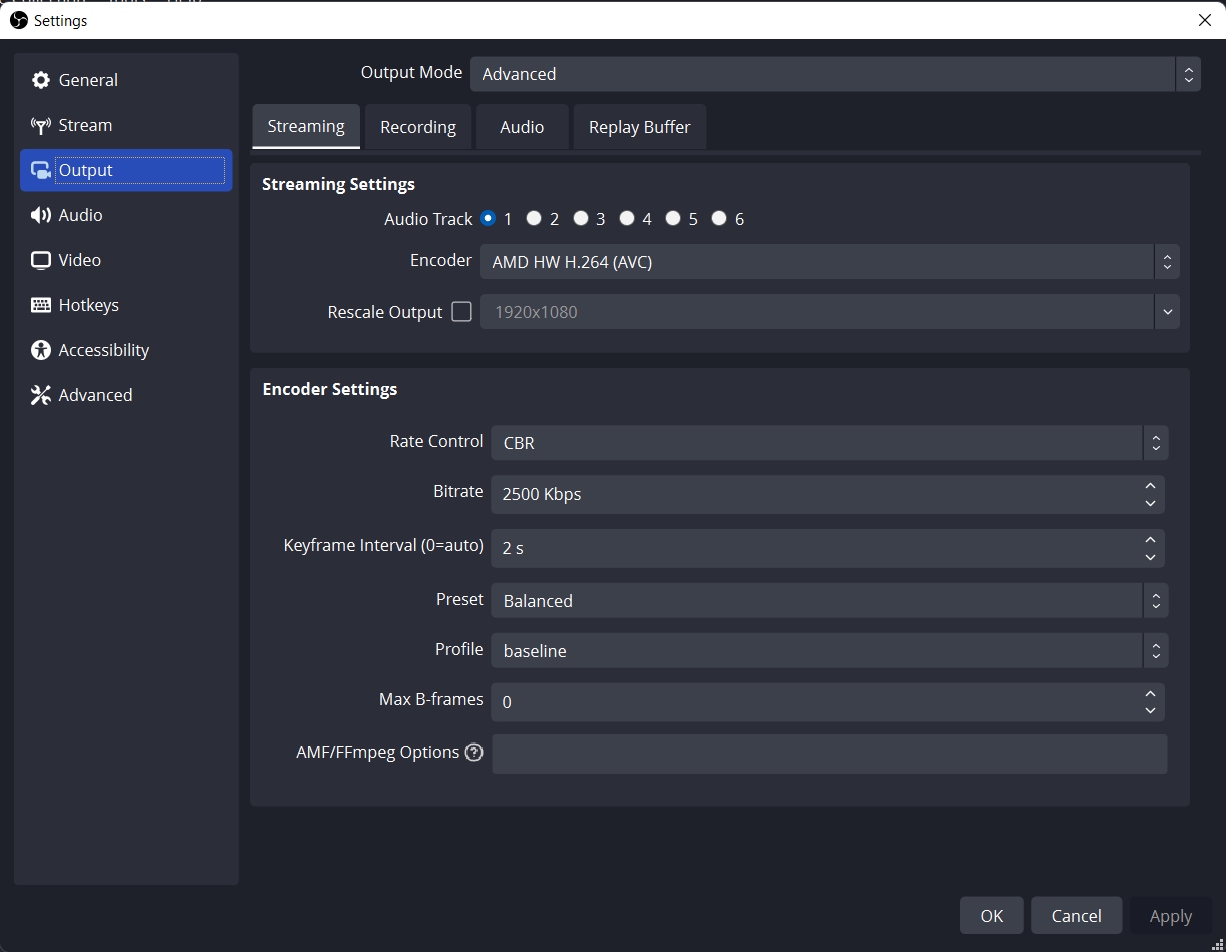Open Advanced settings via wrench icon
The width and height of the screenshot is (1226, 952).
tap(40, 395)
